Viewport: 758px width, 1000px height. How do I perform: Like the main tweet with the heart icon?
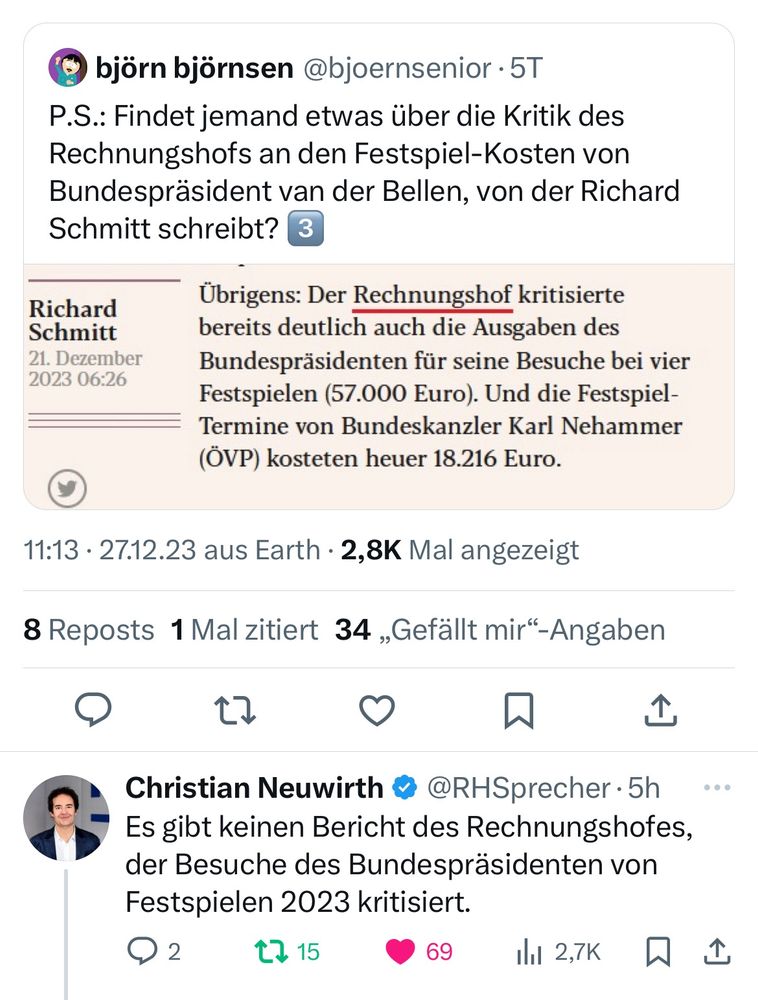click(377, 710)
